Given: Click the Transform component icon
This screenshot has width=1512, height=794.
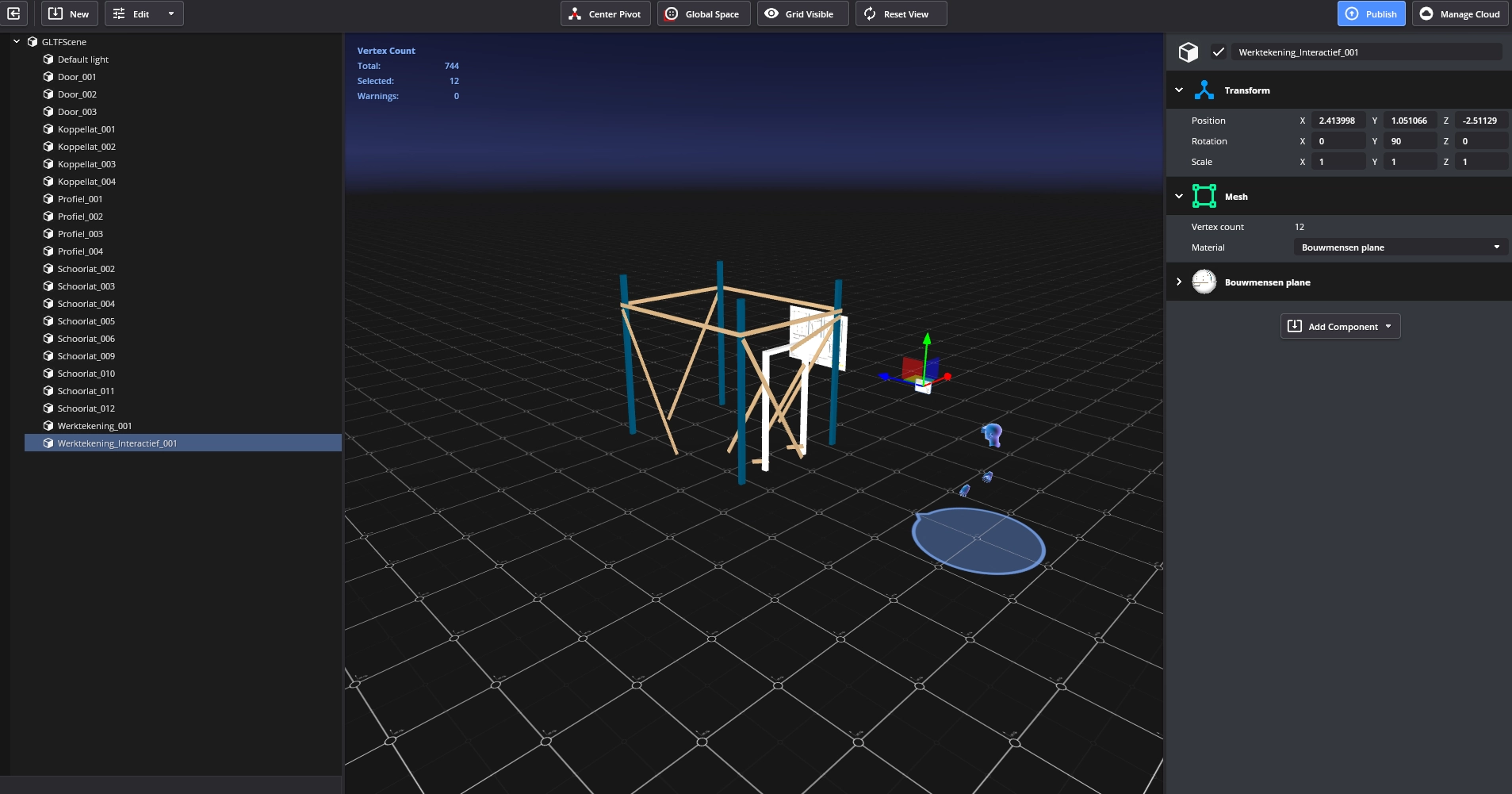Looking at the screenshot, I should [x=1204, y=90].
